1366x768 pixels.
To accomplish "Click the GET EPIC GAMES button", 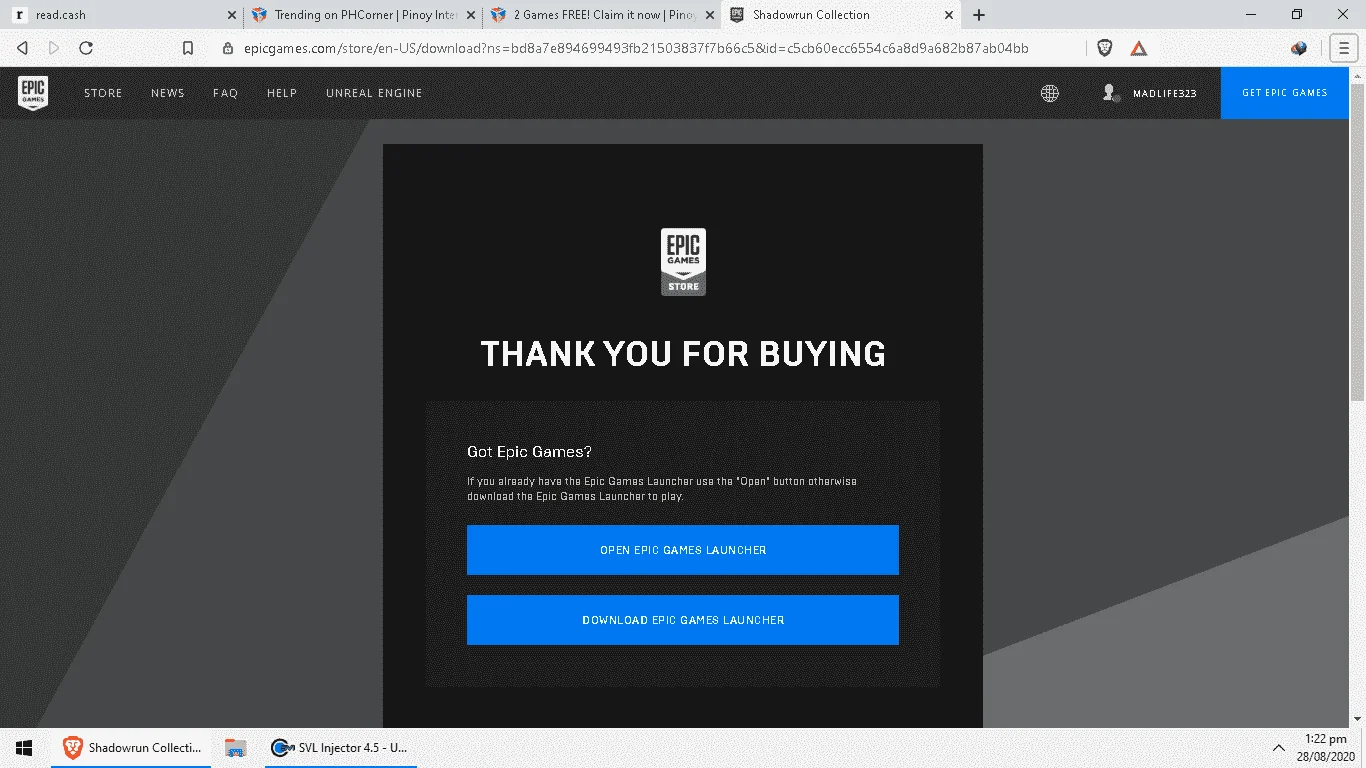I will 1285,93.
